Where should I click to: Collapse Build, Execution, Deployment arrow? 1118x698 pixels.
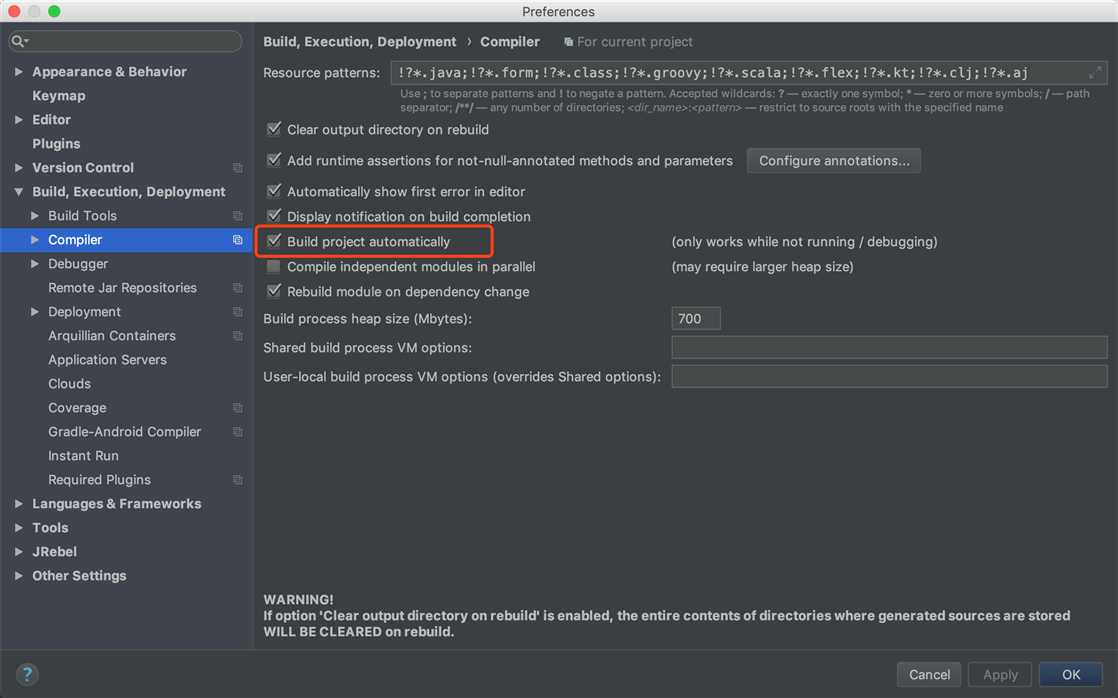[19, 192]
